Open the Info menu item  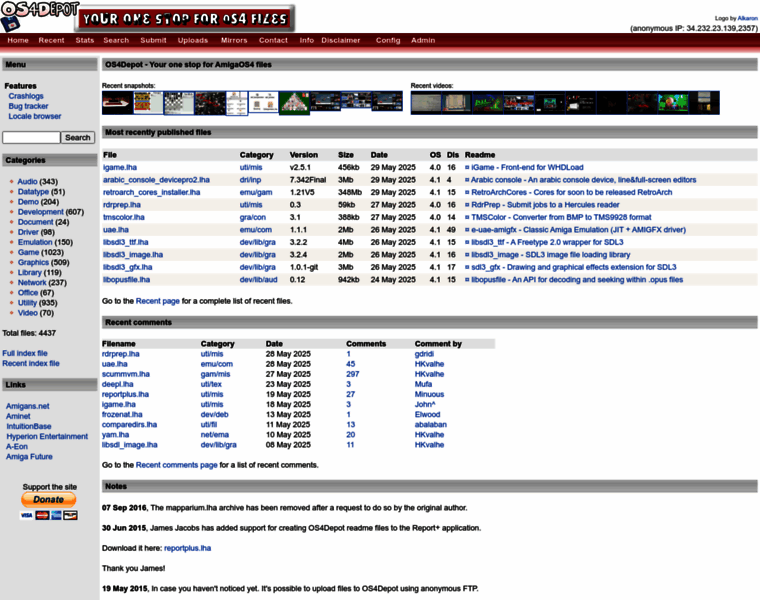(306, 40)
